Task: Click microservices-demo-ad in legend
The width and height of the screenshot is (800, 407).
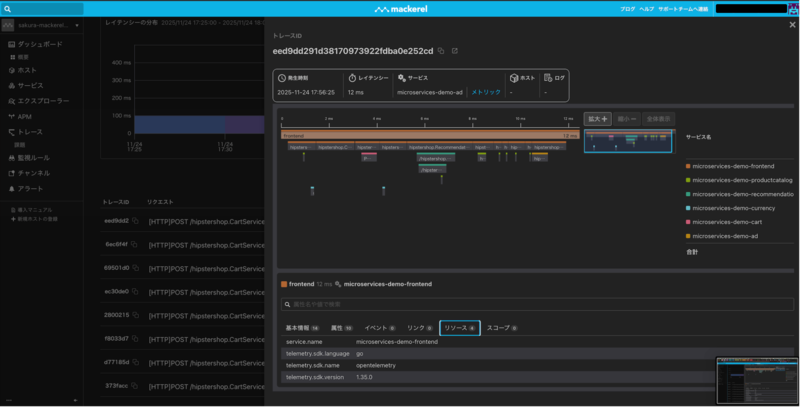Action: [725, 236]
